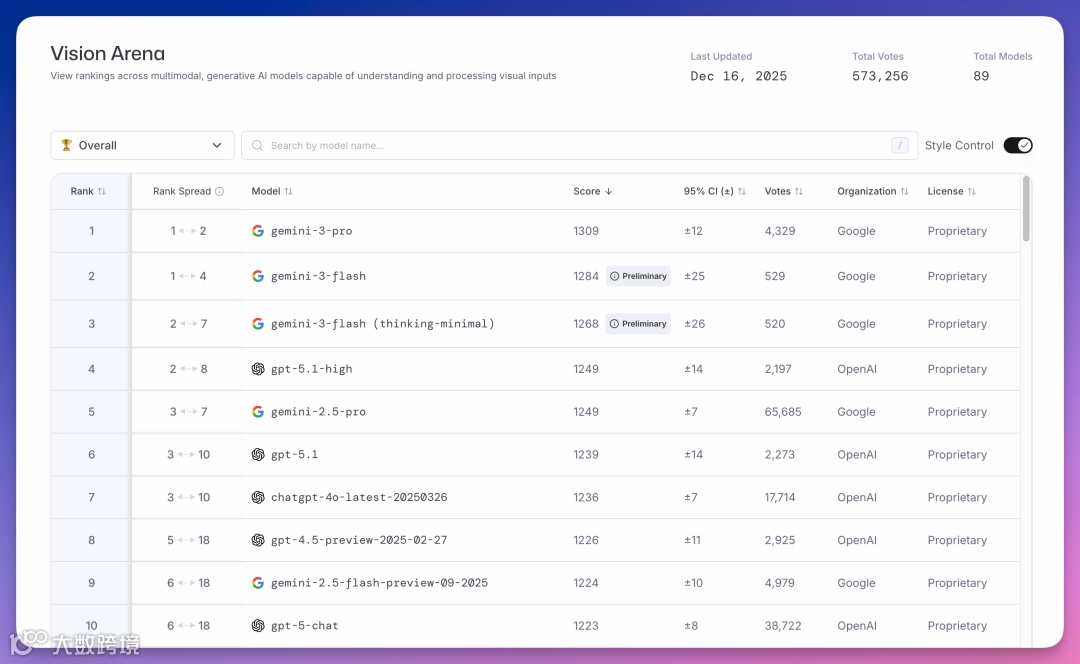Sort by Model column header
This screenshot has height=664, width=1080.
click(x=272, y=191)
